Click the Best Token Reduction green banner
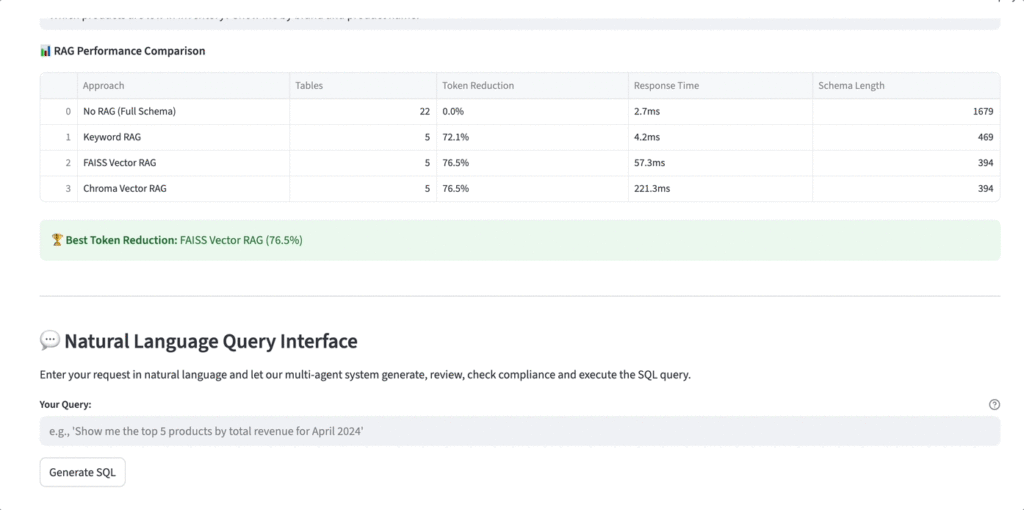This screenshot has width=1024, height=510. coord(519,240)
